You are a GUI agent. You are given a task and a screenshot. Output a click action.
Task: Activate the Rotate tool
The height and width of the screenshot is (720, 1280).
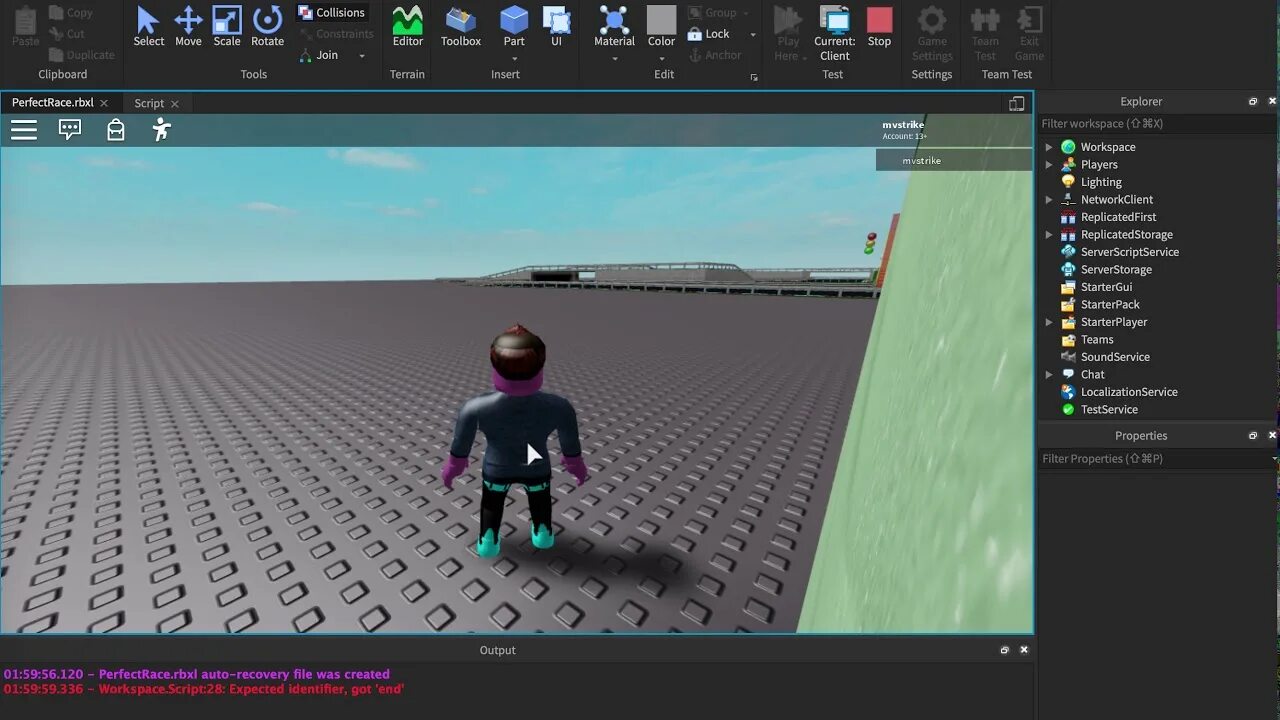pos(267,27)
